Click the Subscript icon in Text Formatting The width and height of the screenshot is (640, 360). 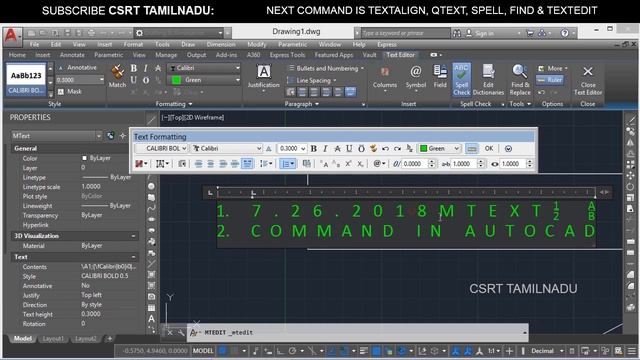[x=360, y=164]
